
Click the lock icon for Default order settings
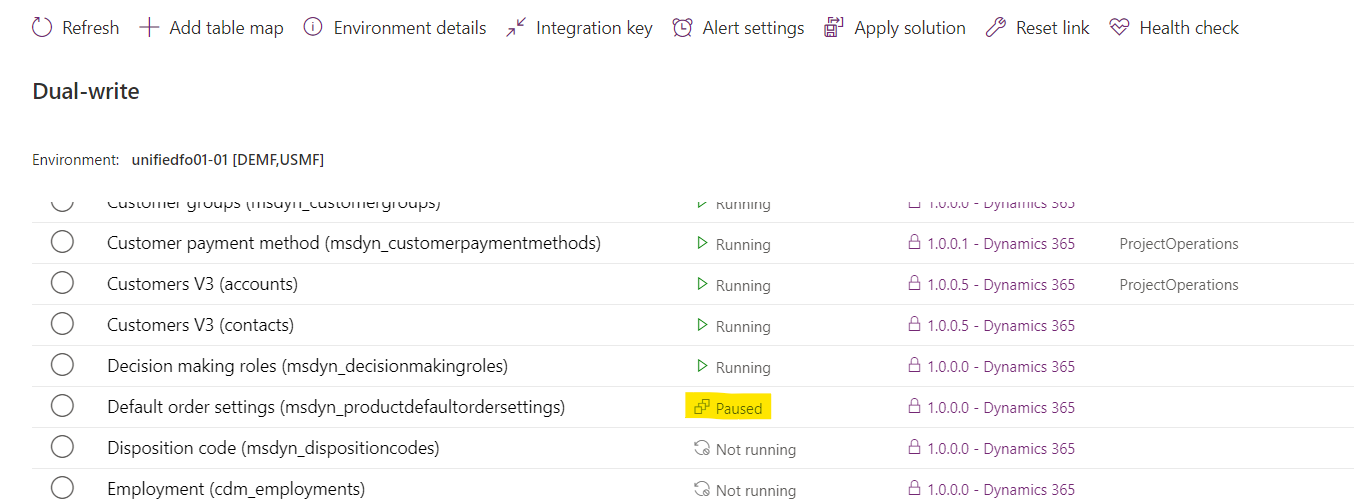[x=913, y=407]
